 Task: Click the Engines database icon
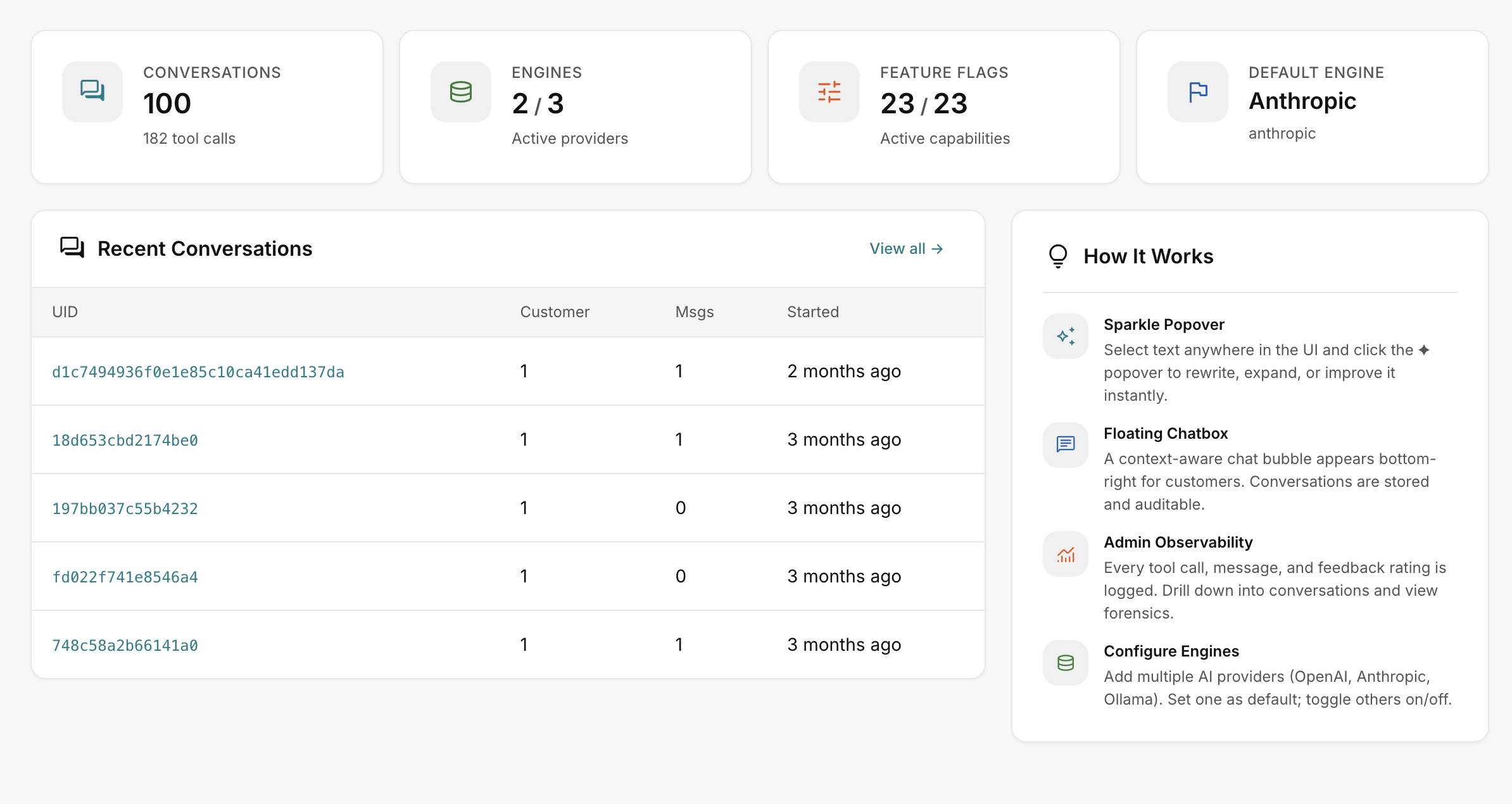[461, 92]
